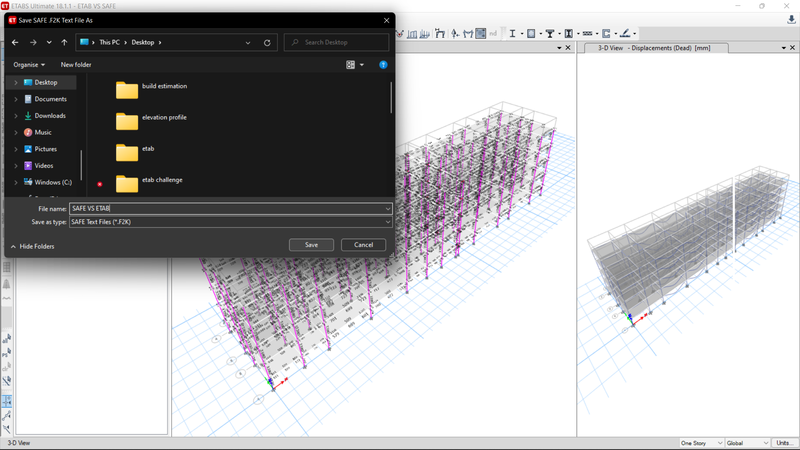800x450 pixels.
Task: Select Documents in navigation tree
Action: pos(51,99)
